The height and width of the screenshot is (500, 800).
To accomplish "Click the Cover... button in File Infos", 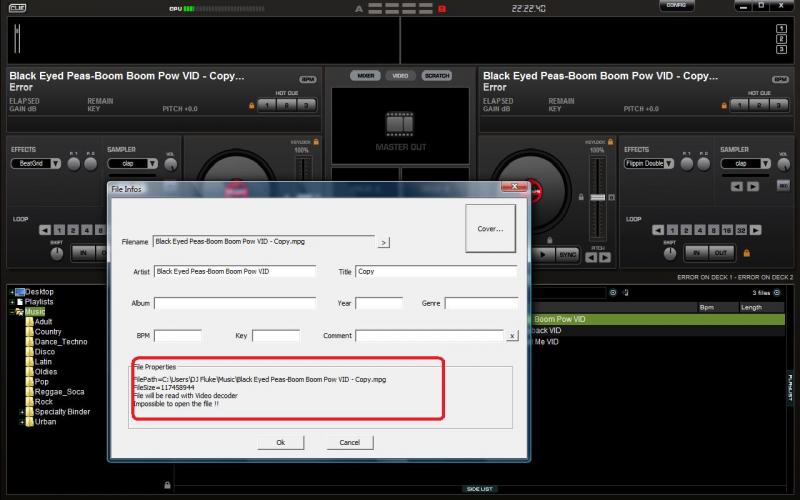I will pos(490,229).
